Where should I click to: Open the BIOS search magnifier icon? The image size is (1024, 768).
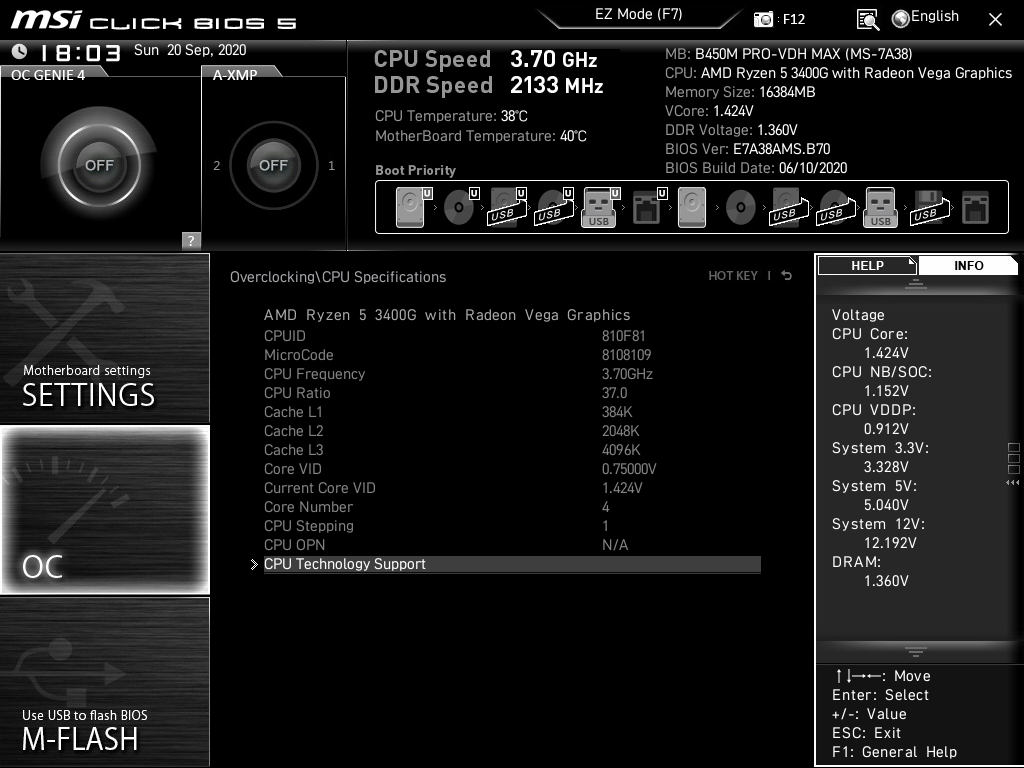(867, 20)
